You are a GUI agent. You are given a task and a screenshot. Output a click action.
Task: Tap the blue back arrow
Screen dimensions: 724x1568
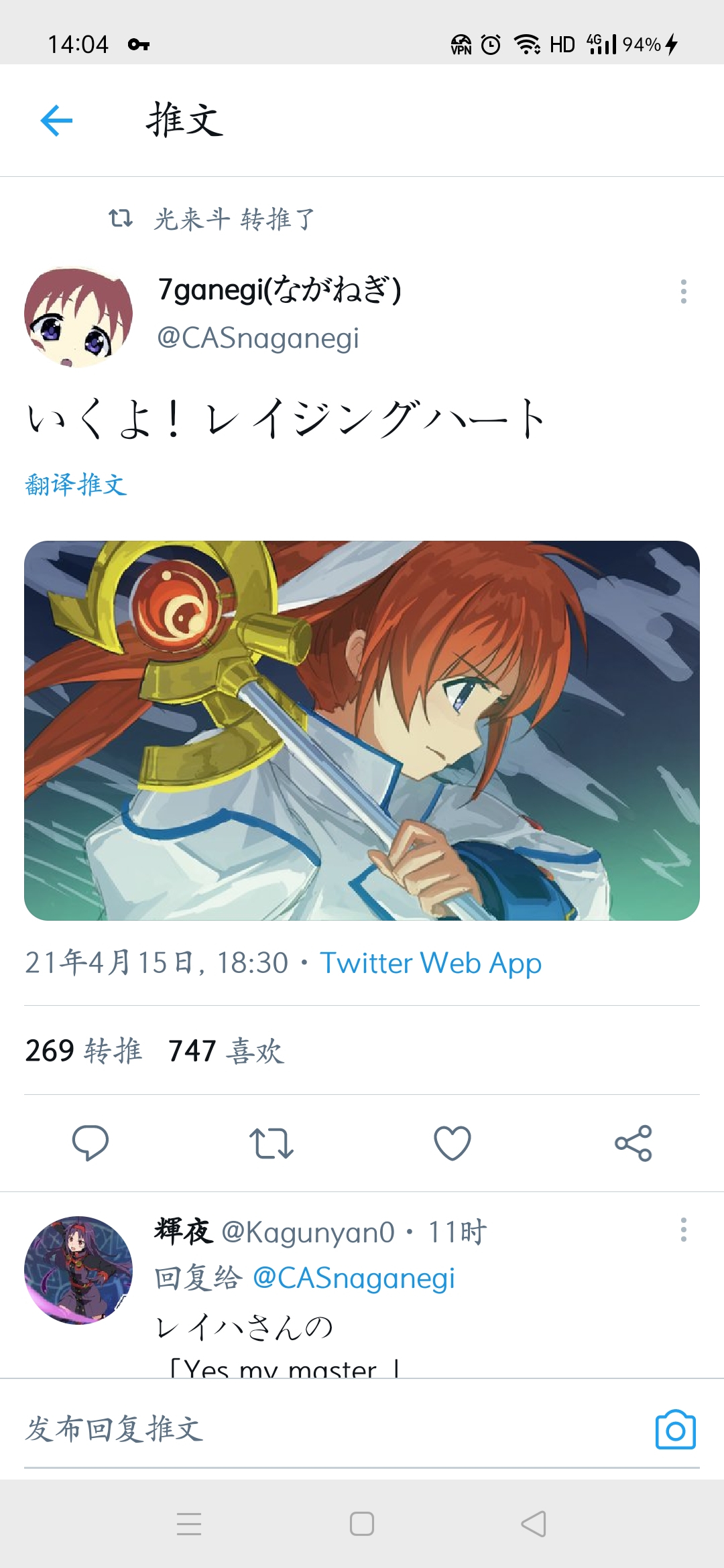tap(56, 121)
